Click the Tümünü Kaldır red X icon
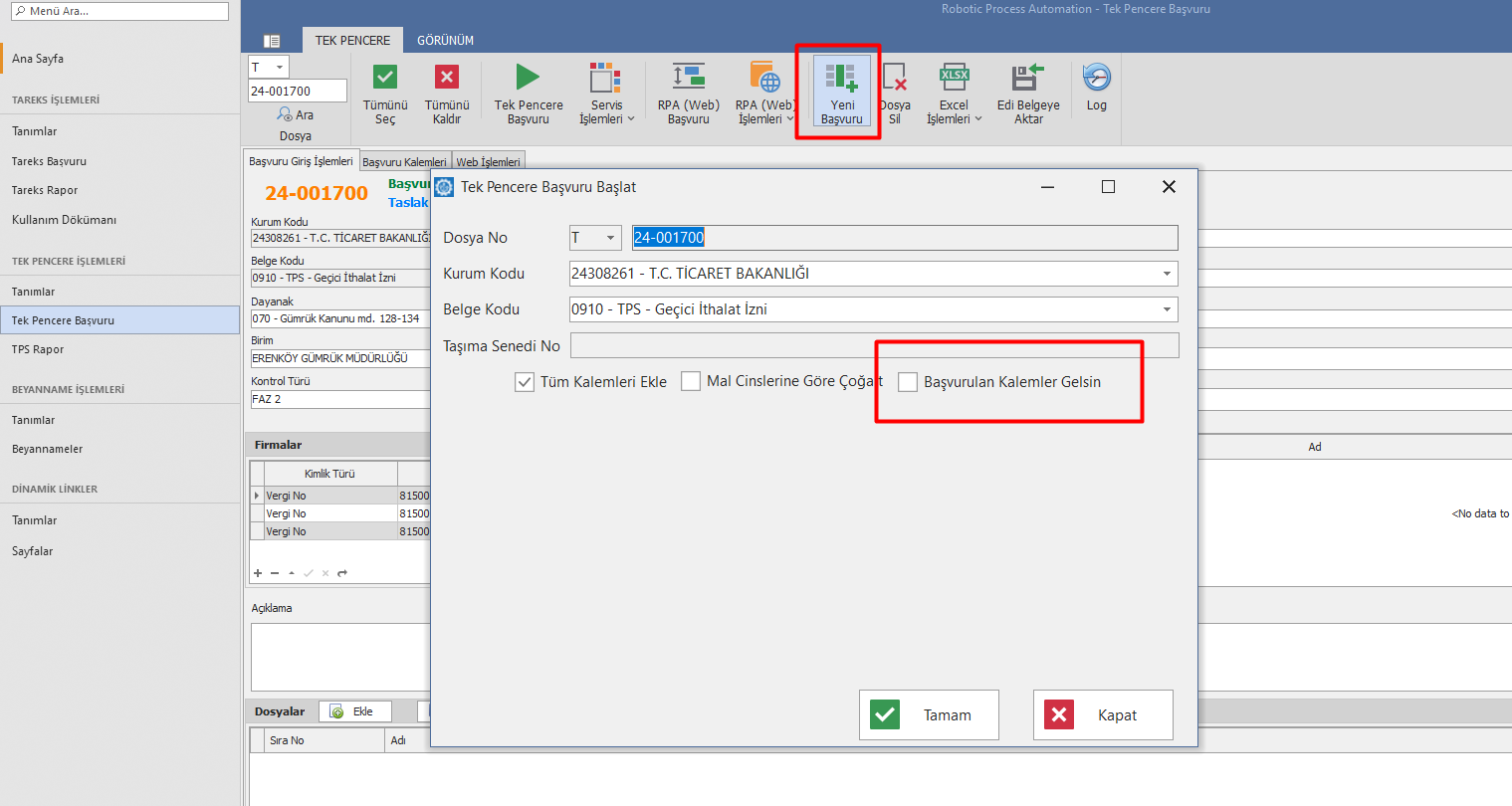The width and height of the screenshot is (1512, 806). click(x=447, y=77)
